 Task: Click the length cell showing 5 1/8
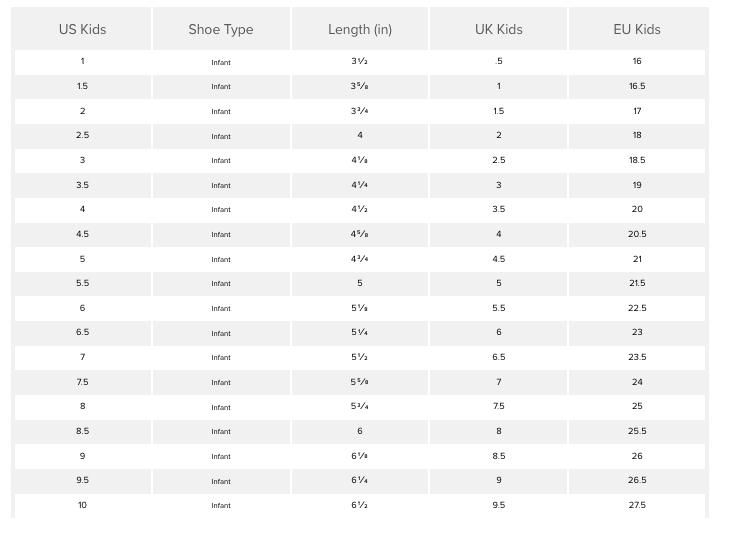point(360,308)
